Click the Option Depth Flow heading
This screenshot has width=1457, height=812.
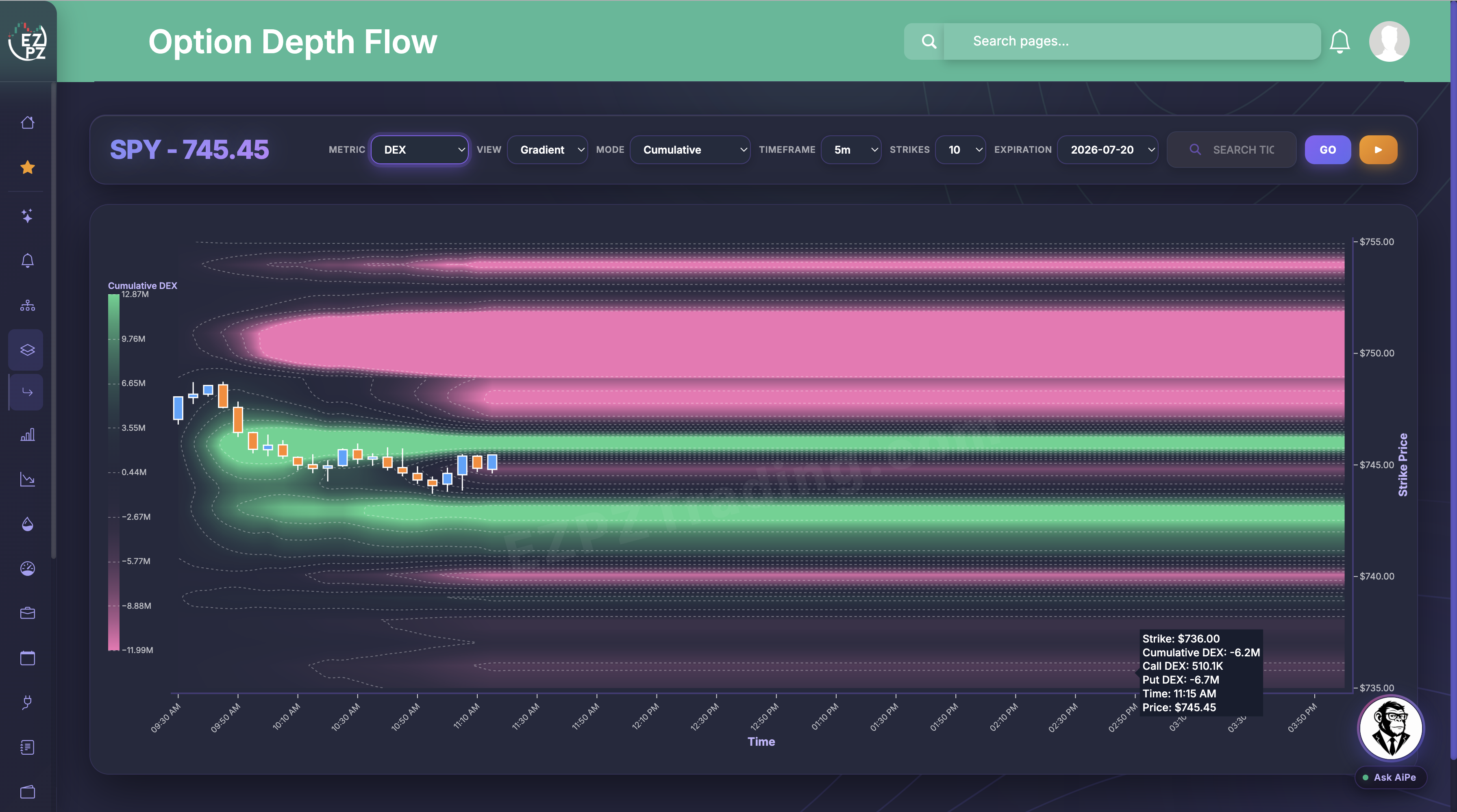[x=292, y=41]
